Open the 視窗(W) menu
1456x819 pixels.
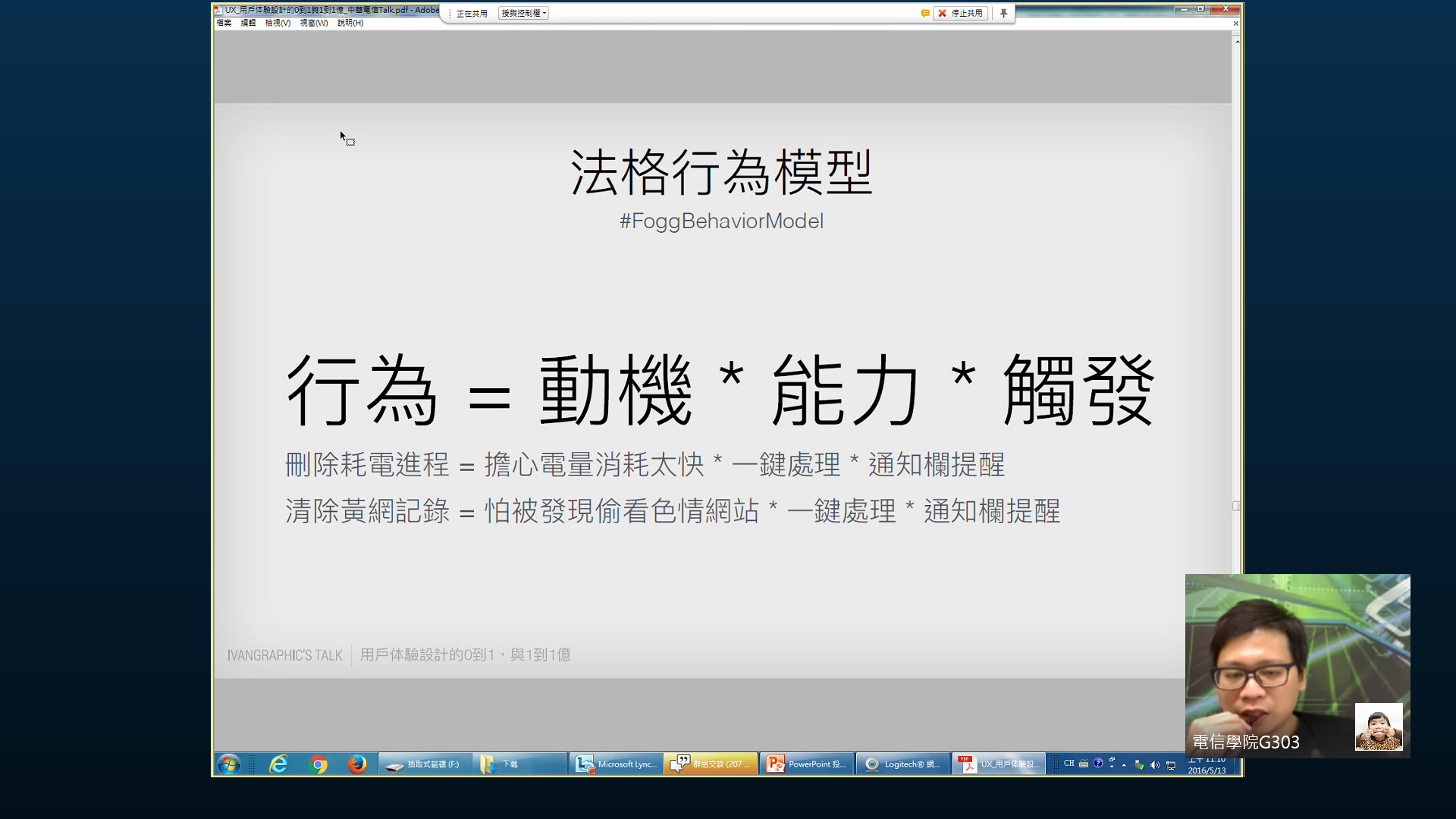coord(313,23)
